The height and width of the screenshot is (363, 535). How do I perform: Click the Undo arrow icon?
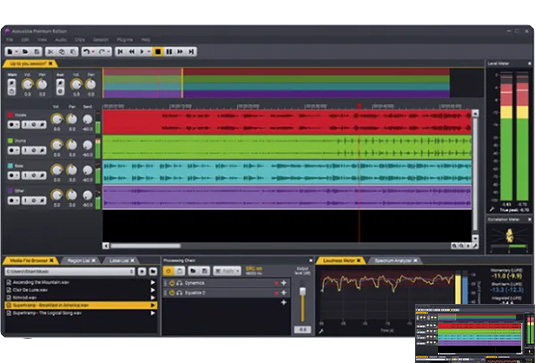coord(86,52)
